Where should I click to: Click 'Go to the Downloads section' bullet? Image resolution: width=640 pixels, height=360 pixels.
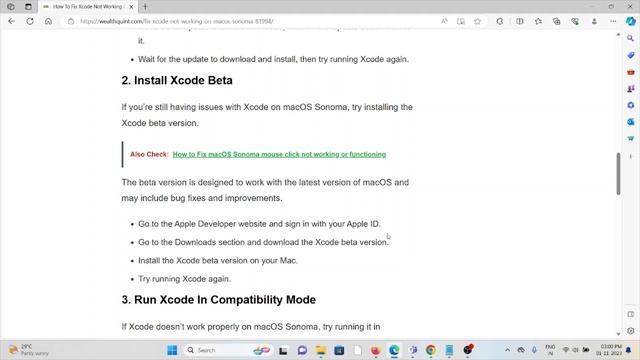tap(263, 242)
